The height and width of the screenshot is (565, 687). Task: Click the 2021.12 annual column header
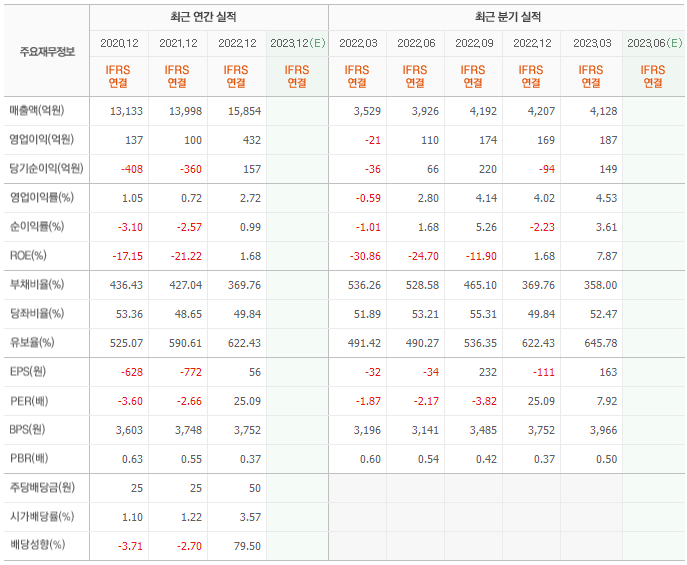point(178,43)
